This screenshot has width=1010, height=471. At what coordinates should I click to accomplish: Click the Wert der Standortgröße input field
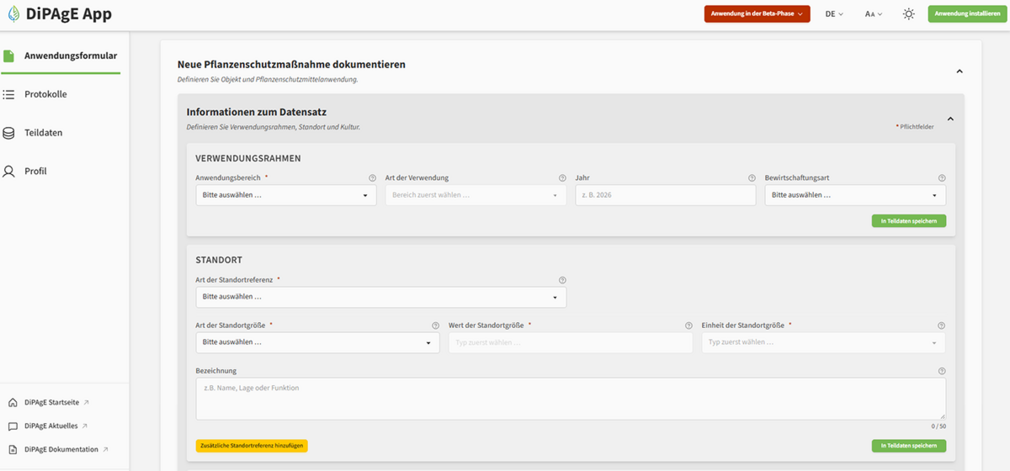click(x=571, y=343)
